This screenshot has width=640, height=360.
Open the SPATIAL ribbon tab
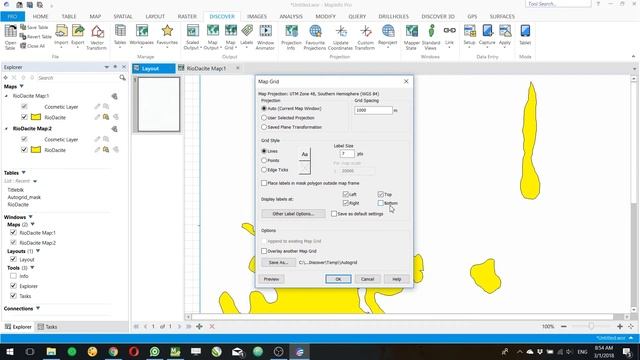tap(123, 16)
